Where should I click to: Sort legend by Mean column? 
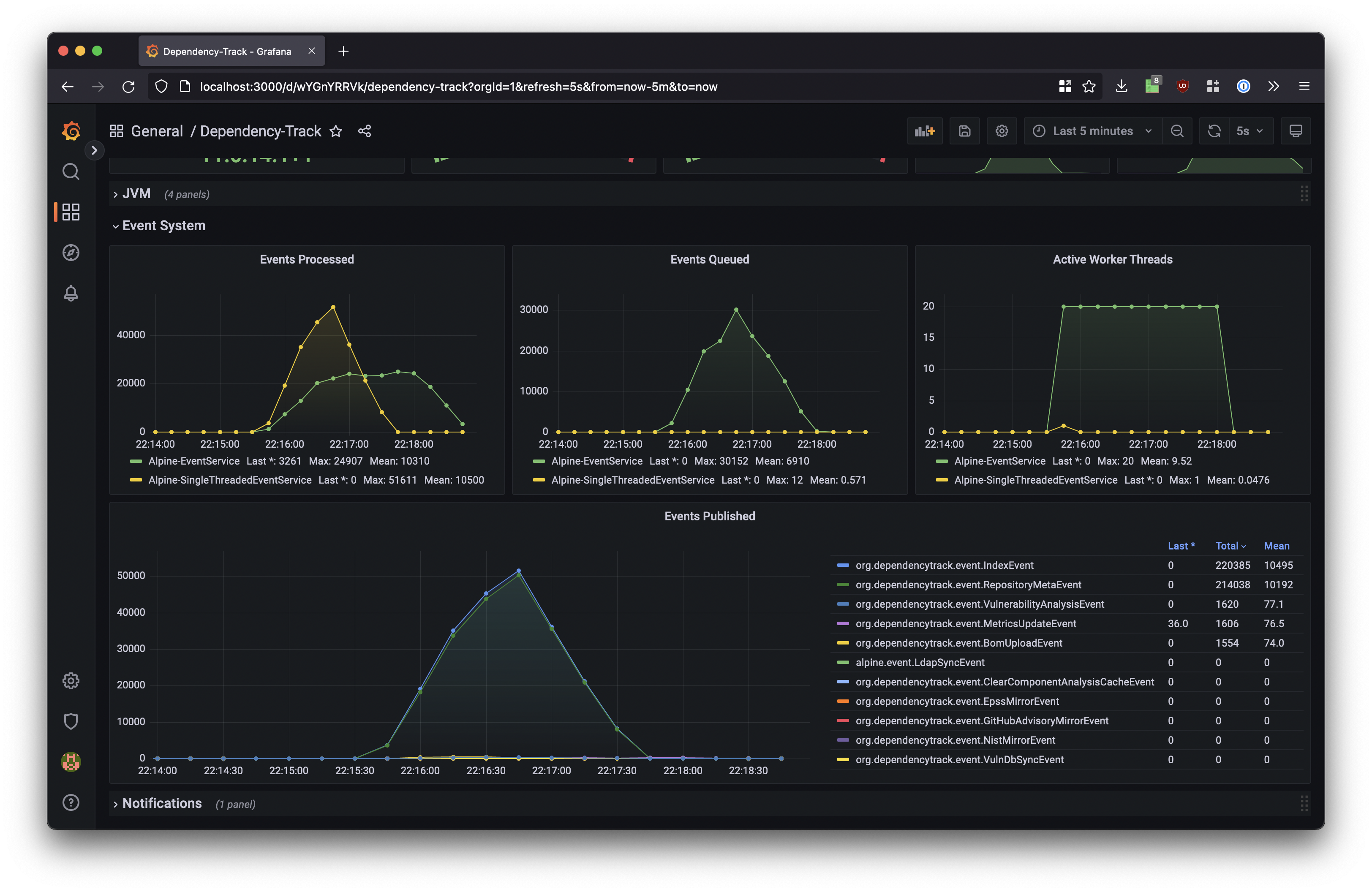pyautogui.click(x=1276, y=546)
